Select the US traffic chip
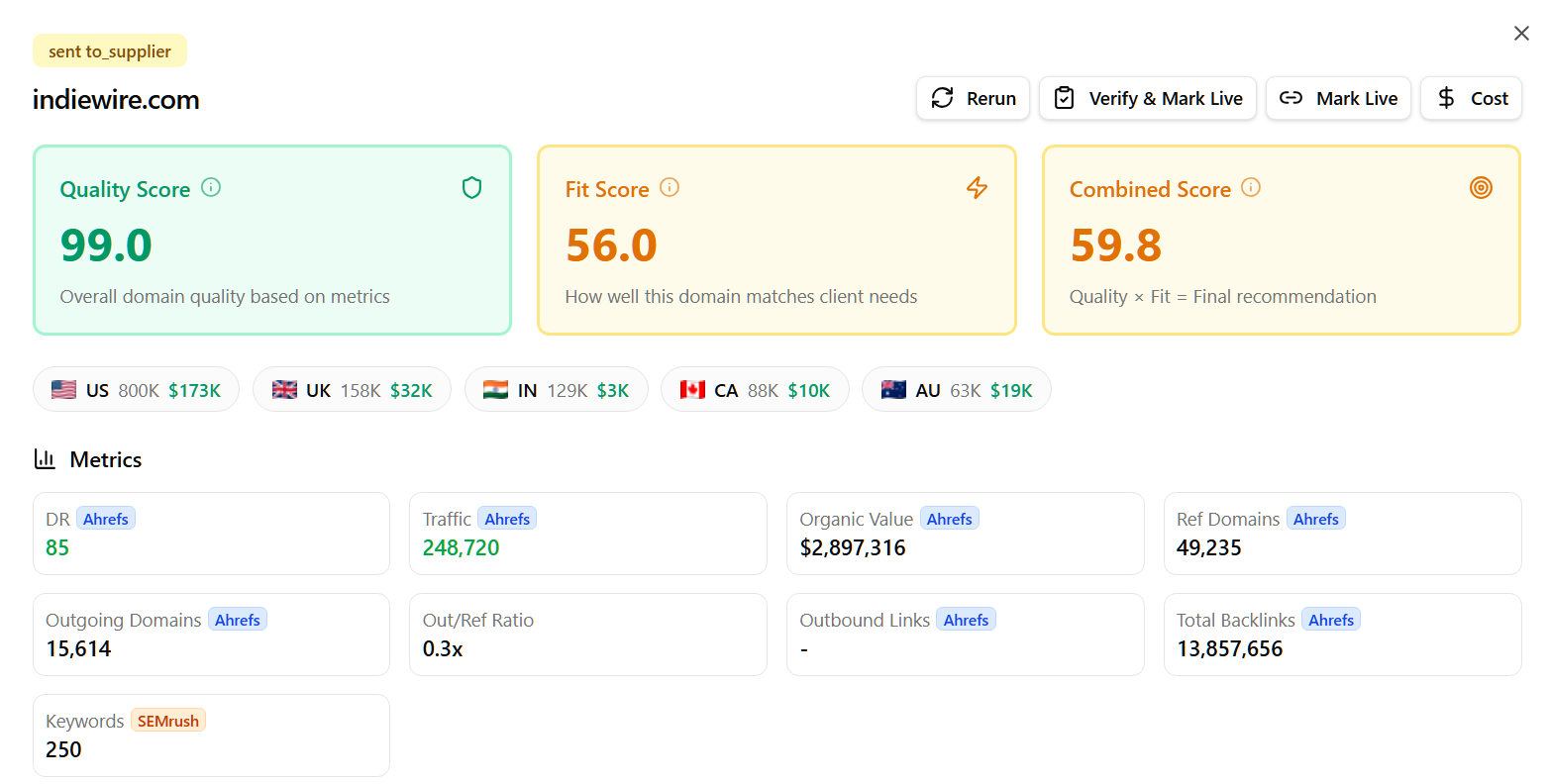1549x784 pixels. click(136, 389)
